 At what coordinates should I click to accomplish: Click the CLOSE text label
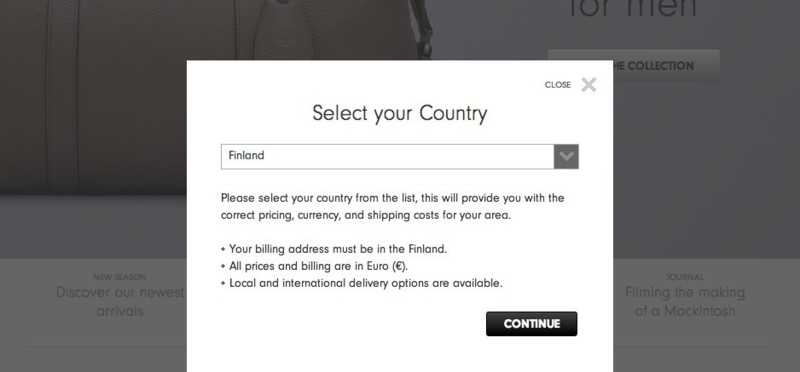(558, 85)
